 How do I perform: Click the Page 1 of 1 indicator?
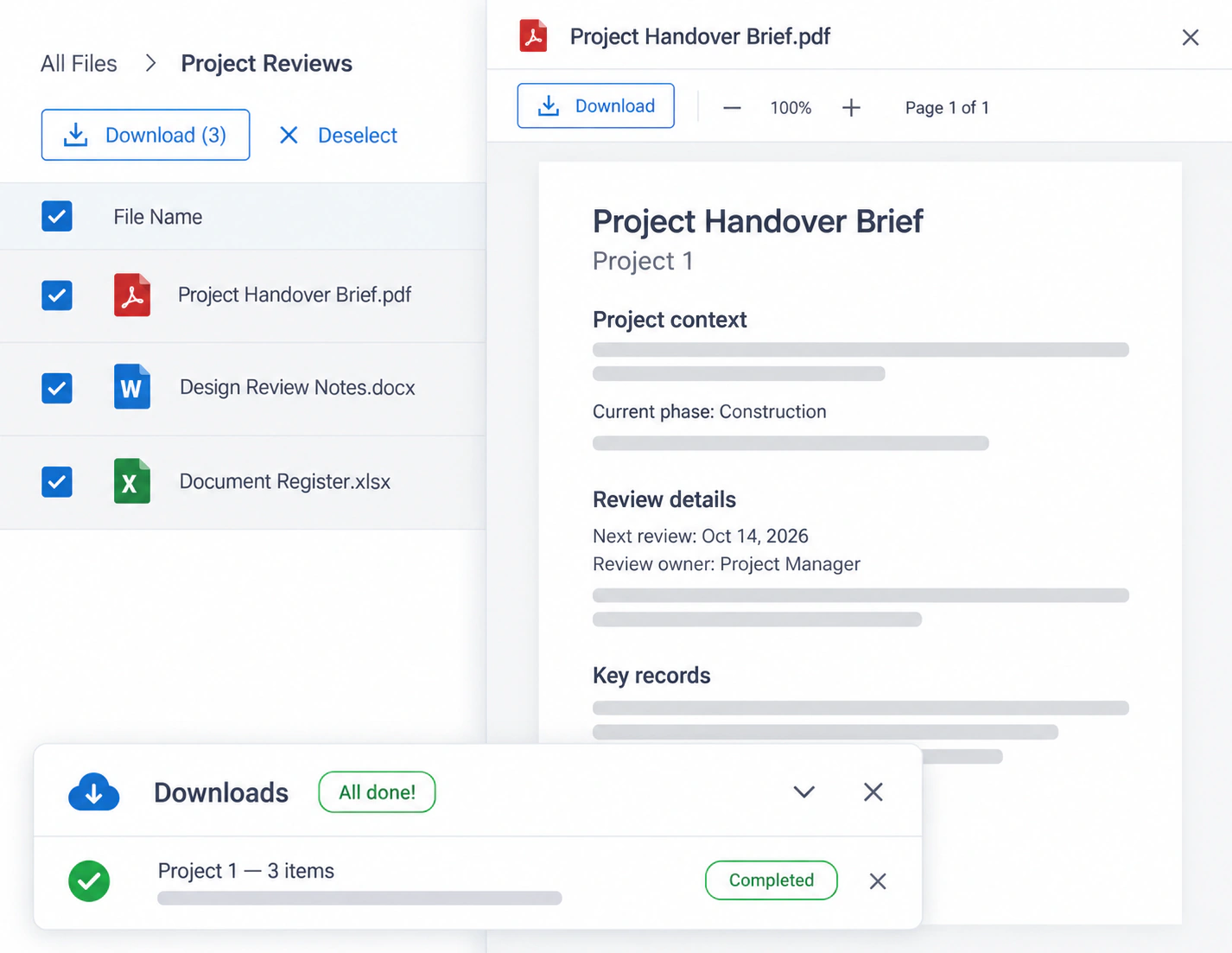click(947, 108)
